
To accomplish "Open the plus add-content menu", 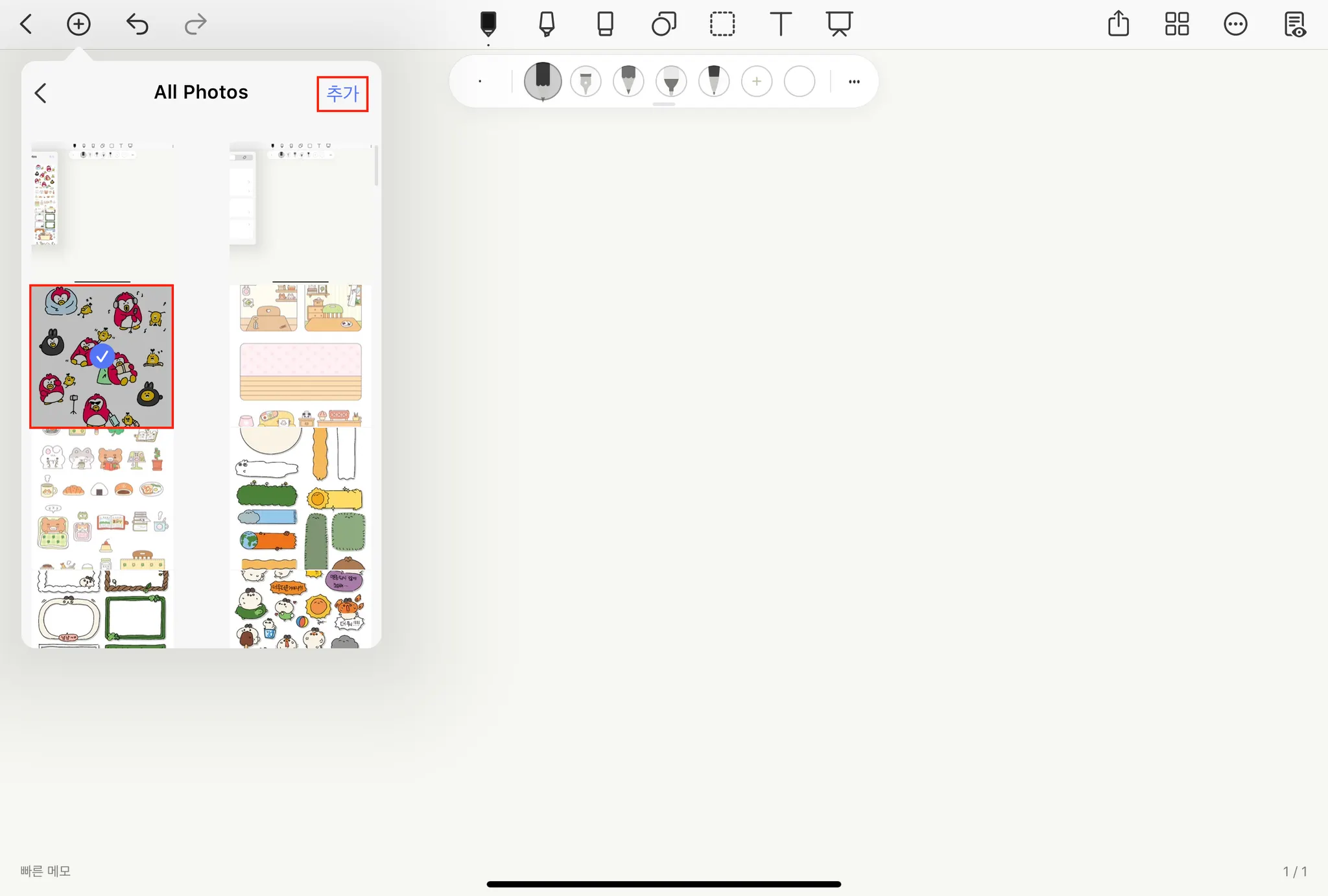I will tap(78, 25).
